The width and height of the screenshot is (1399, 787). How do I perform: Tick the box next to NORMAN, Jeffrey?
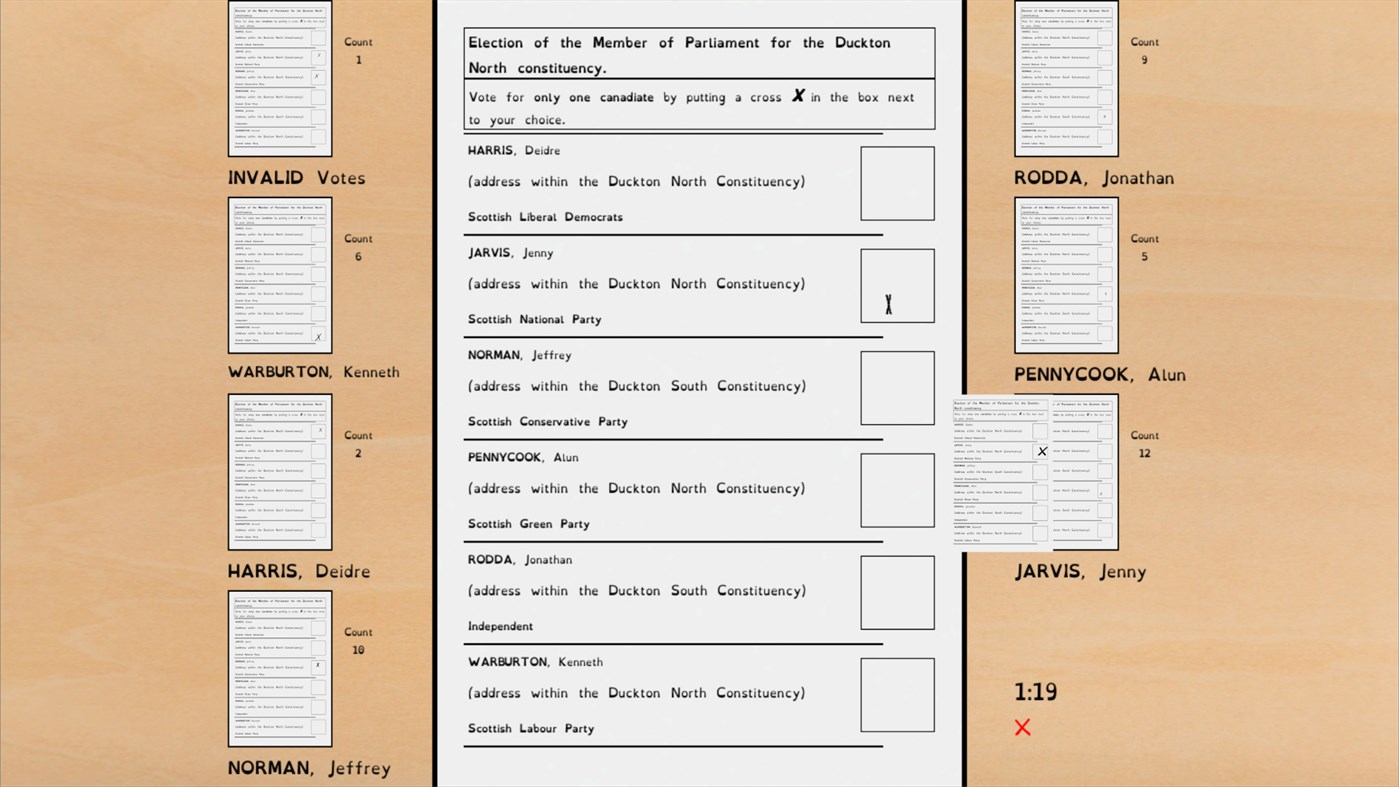897,388
